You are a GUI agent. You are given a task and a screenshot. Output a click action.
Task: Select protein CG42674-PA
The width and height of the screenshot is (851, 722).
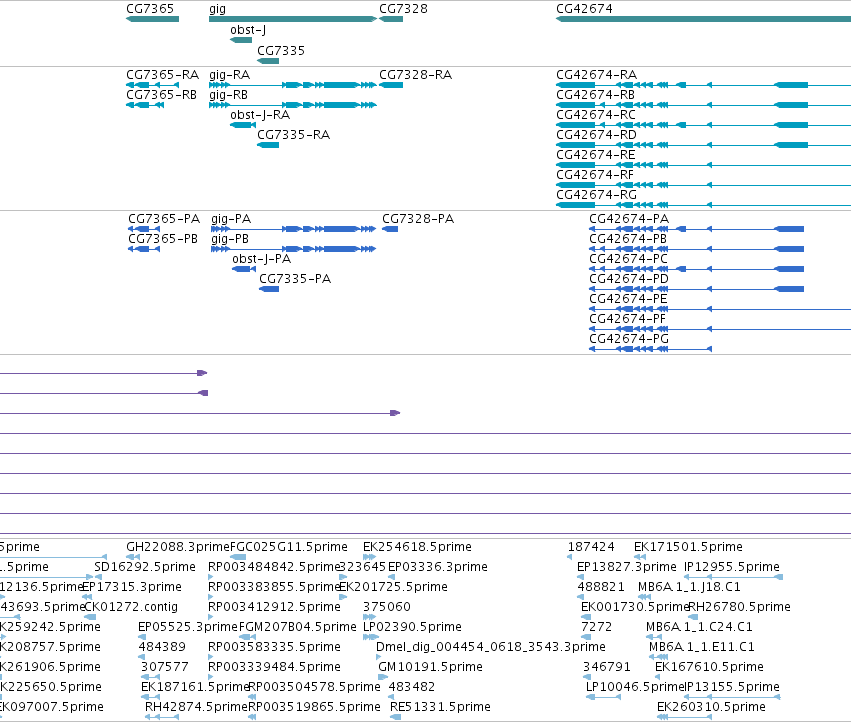tap(696, 229)
